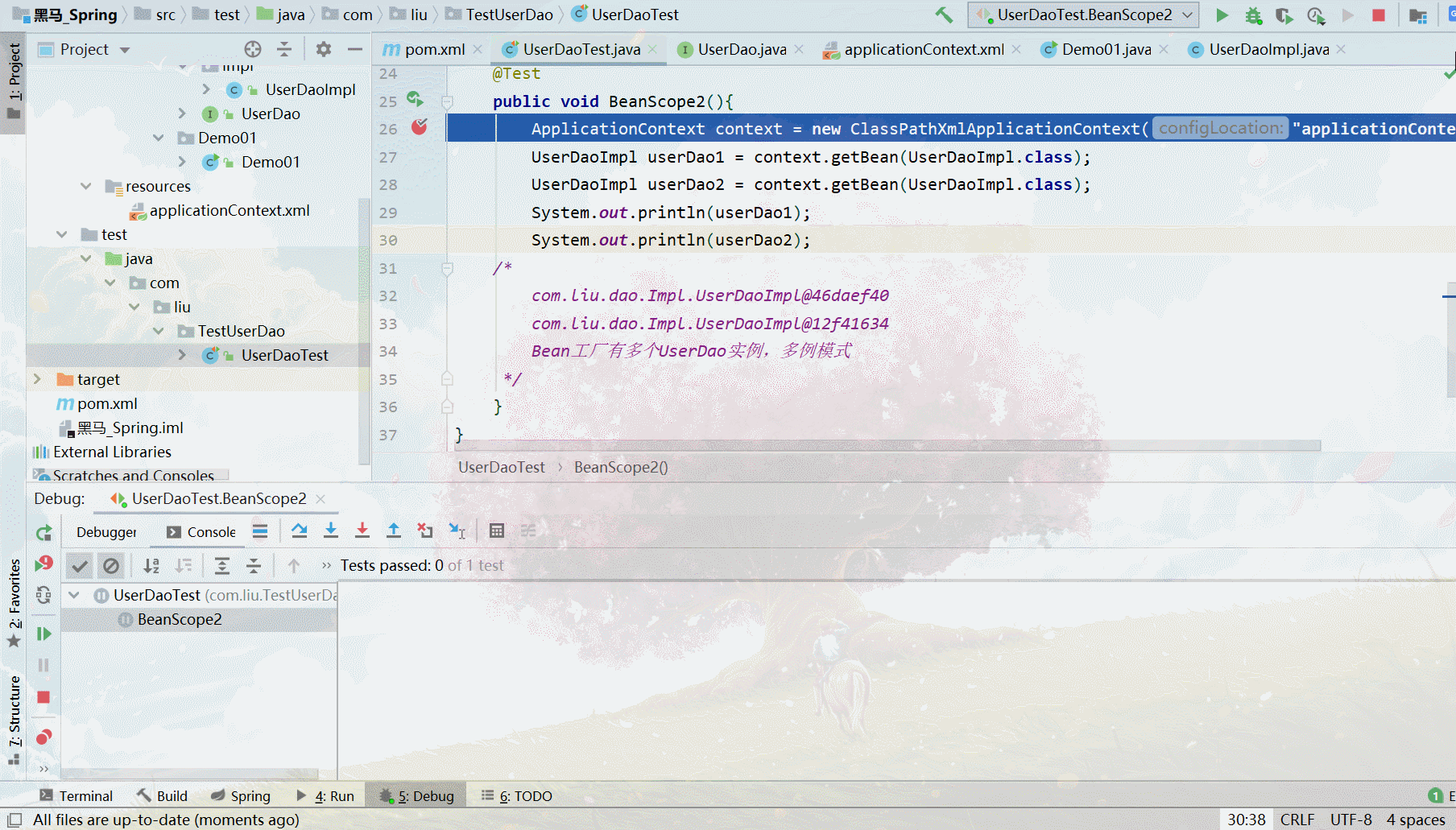Screen dimensions: 1456x830
Task: Click the locate/scroll from source target icon
Action: pyautogui.click(x=253, y=49)
